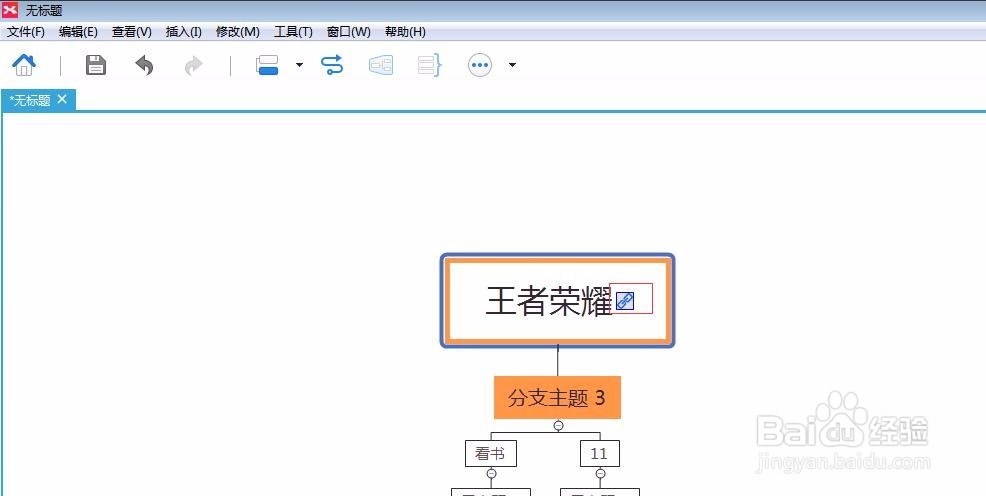The height and width of the screenshot is (496, 986).
Task: Click the hyperlink icon on 王者荣耀 topic
Action: pyautogui.click(x=624, y=301)
